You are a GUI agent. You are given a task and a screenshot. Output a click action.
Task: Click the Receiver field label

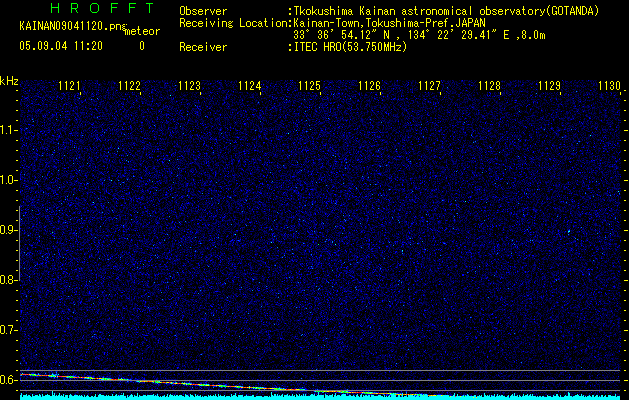click(x=203, y=47)
